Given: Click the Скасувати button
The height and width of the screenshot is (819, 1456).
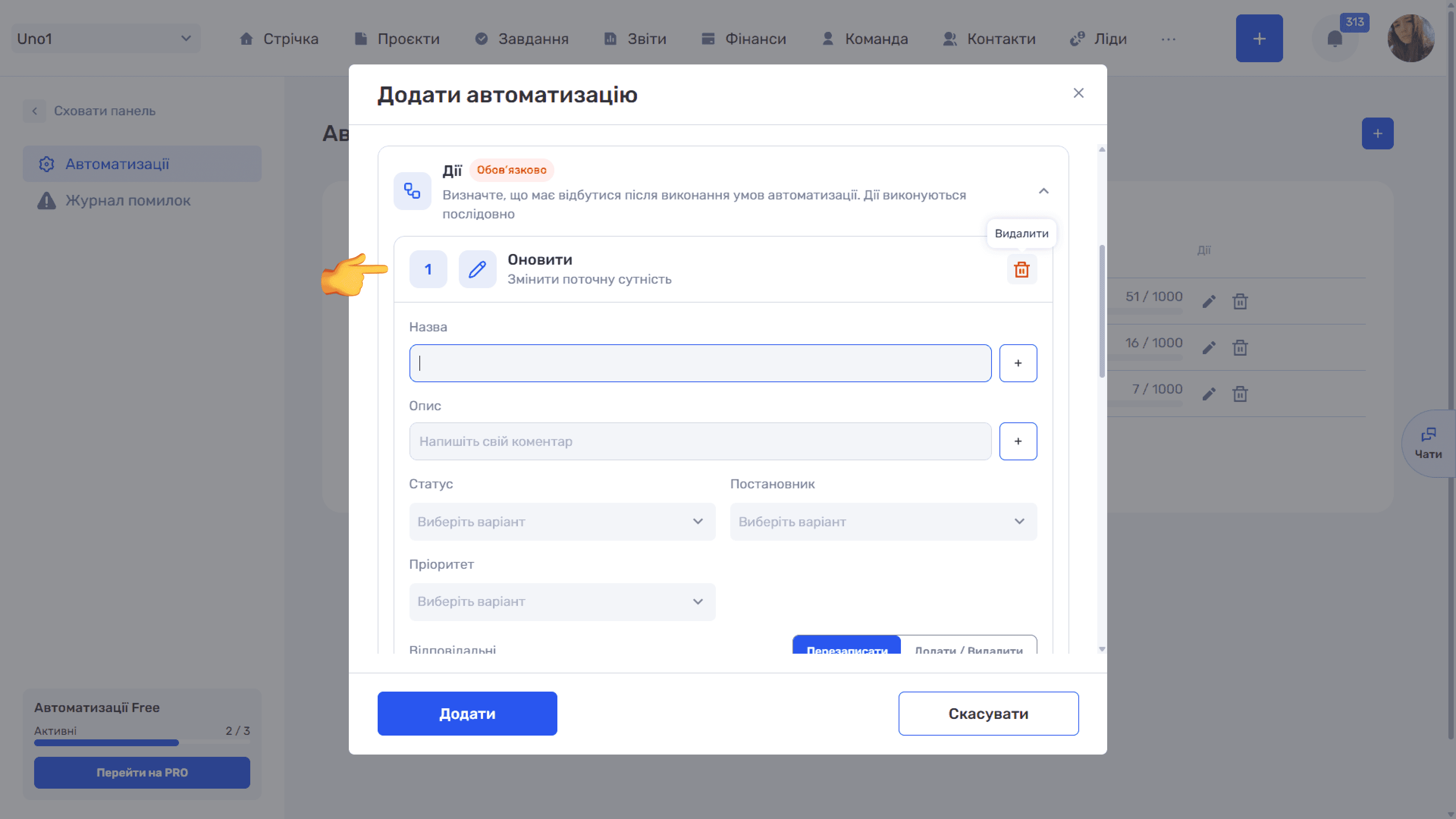Looking at the screenshot, I should 988,713.
